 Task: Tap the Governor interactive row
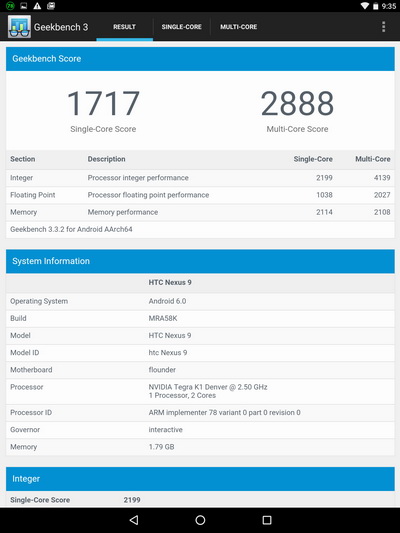click(200, 430)
